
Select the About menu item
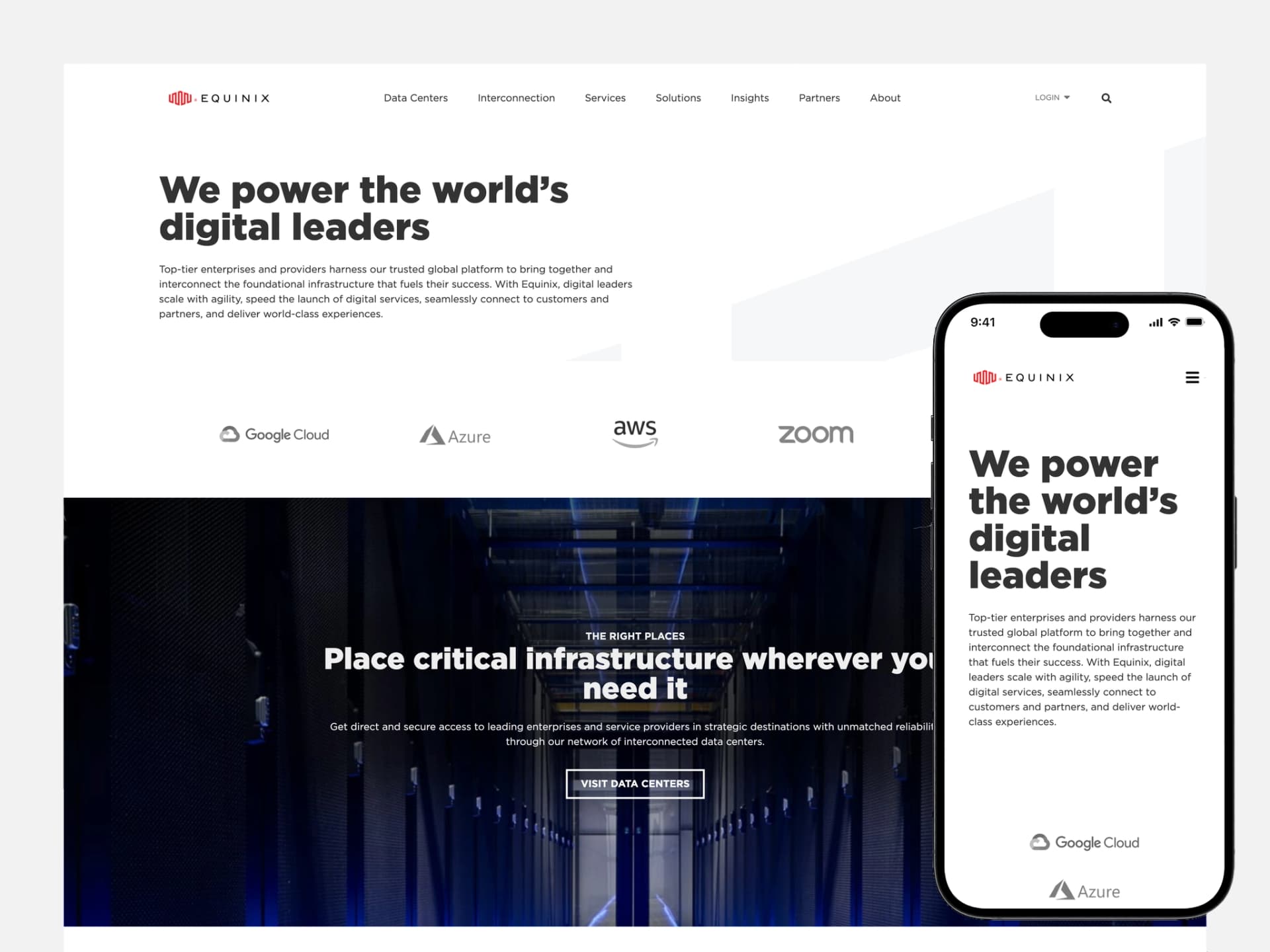(x=885, y=97)
